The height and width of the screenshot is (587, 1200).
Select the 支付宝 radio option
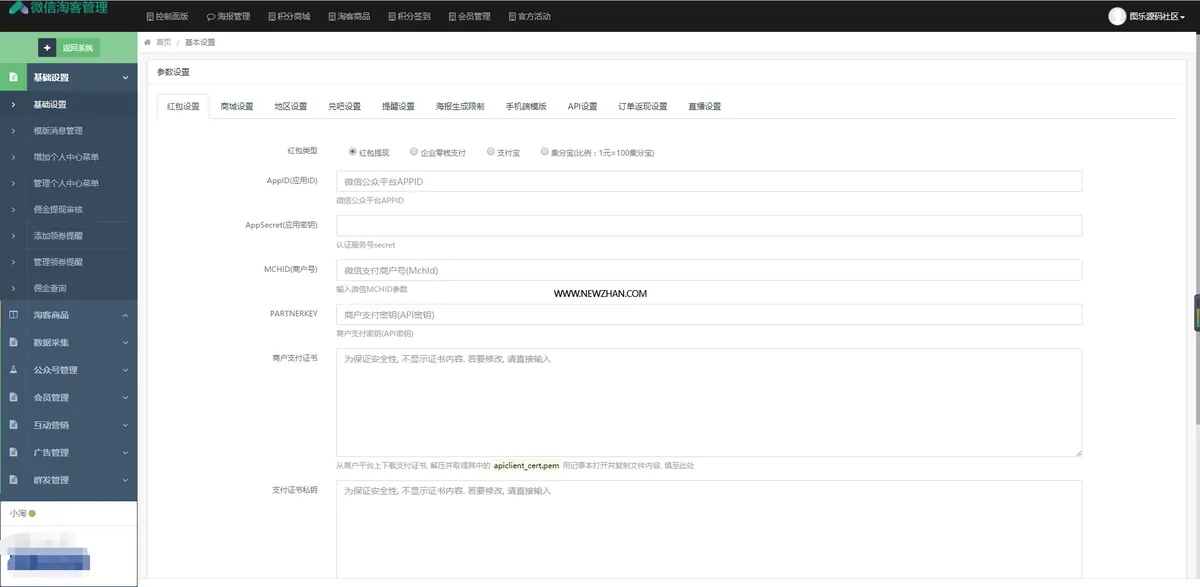[491, 152]
